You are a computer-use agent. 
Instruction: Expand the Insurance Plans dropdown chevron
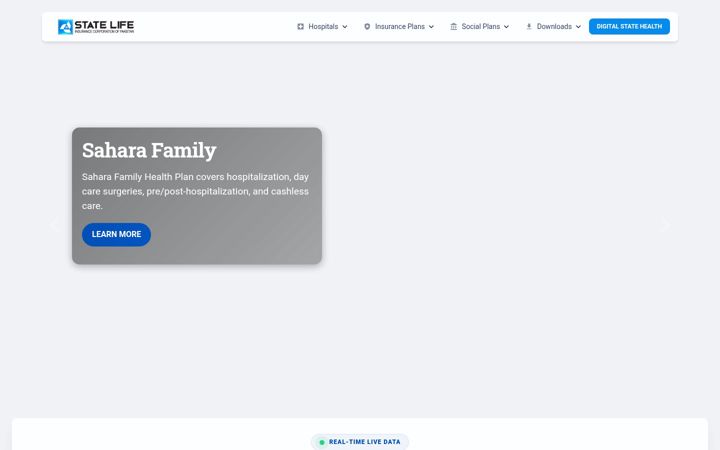tap(431, 27)
